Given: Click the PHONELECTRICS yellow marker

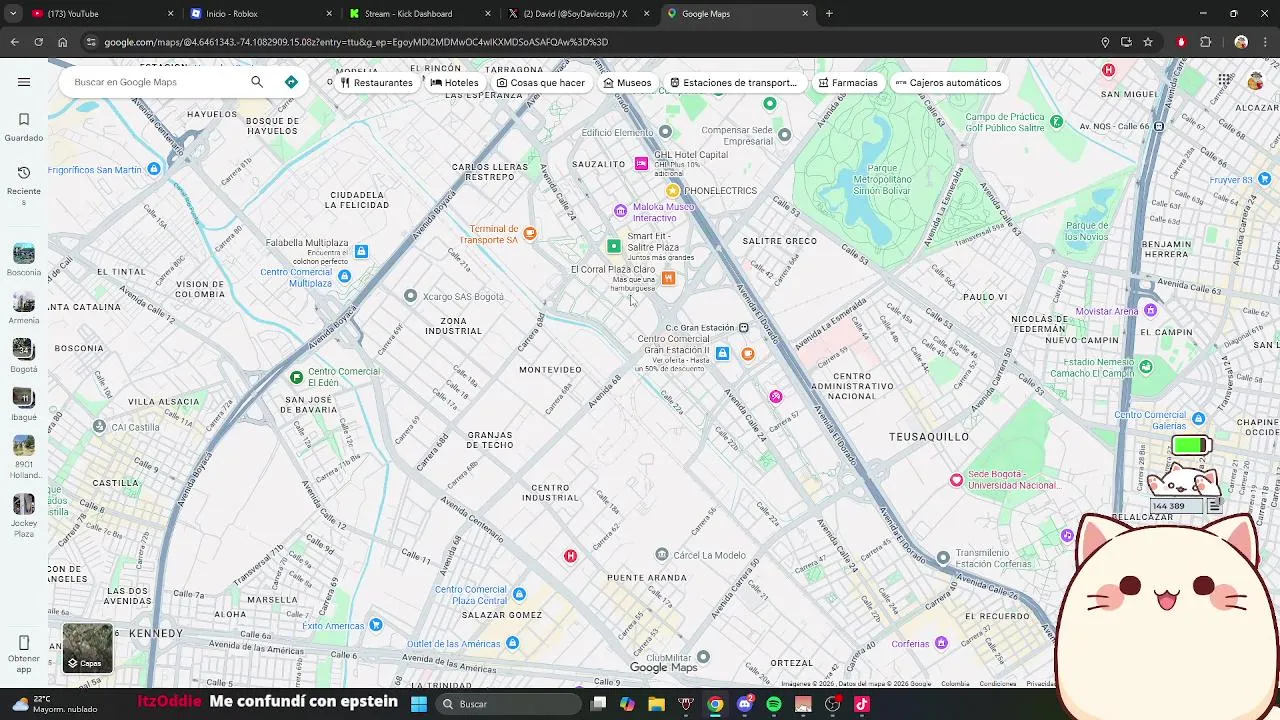Looking at the screenshot, I should click(673, 190).
